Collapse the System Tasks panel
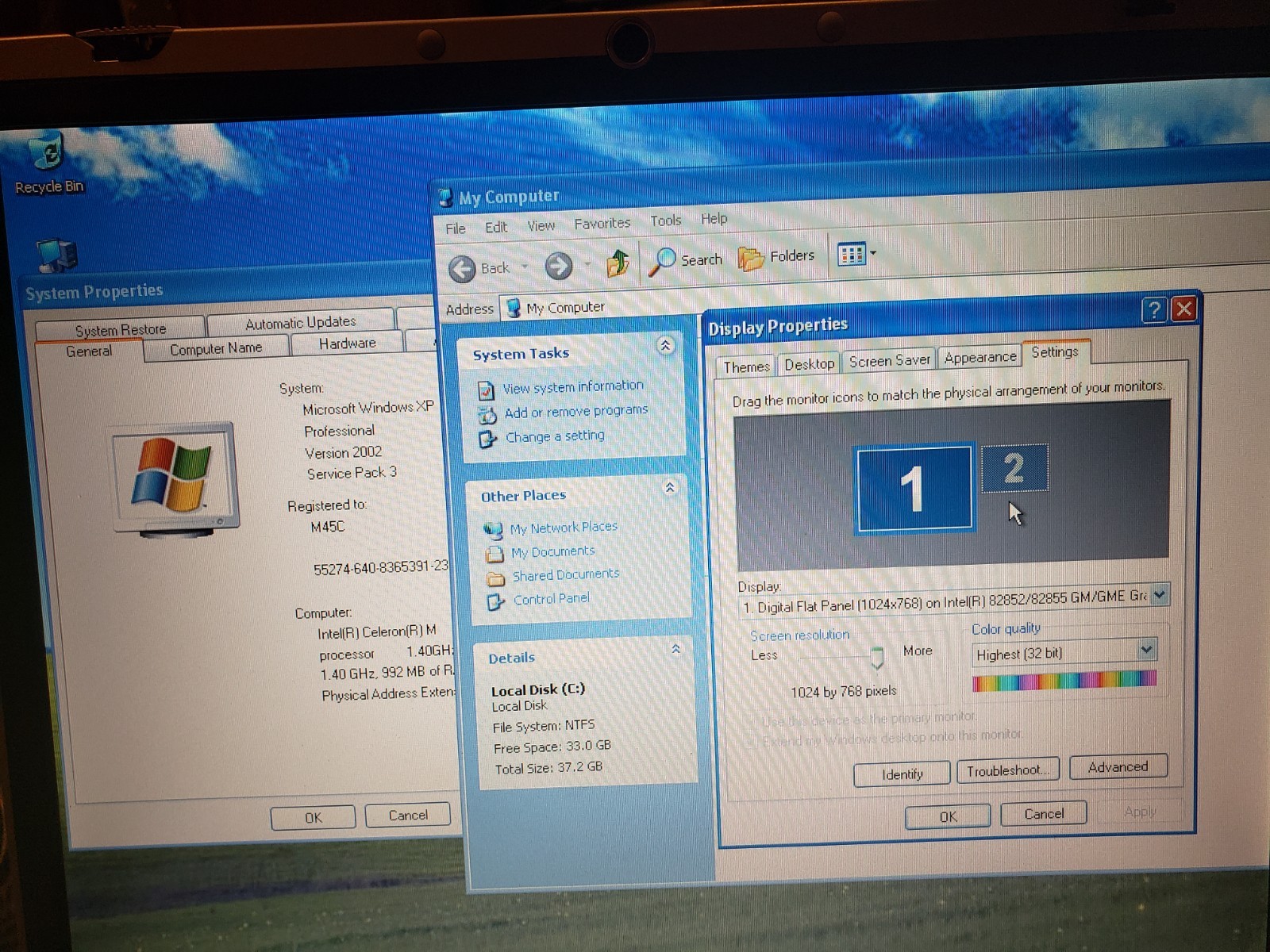1270x952 pixels. [x=665, y=345]
